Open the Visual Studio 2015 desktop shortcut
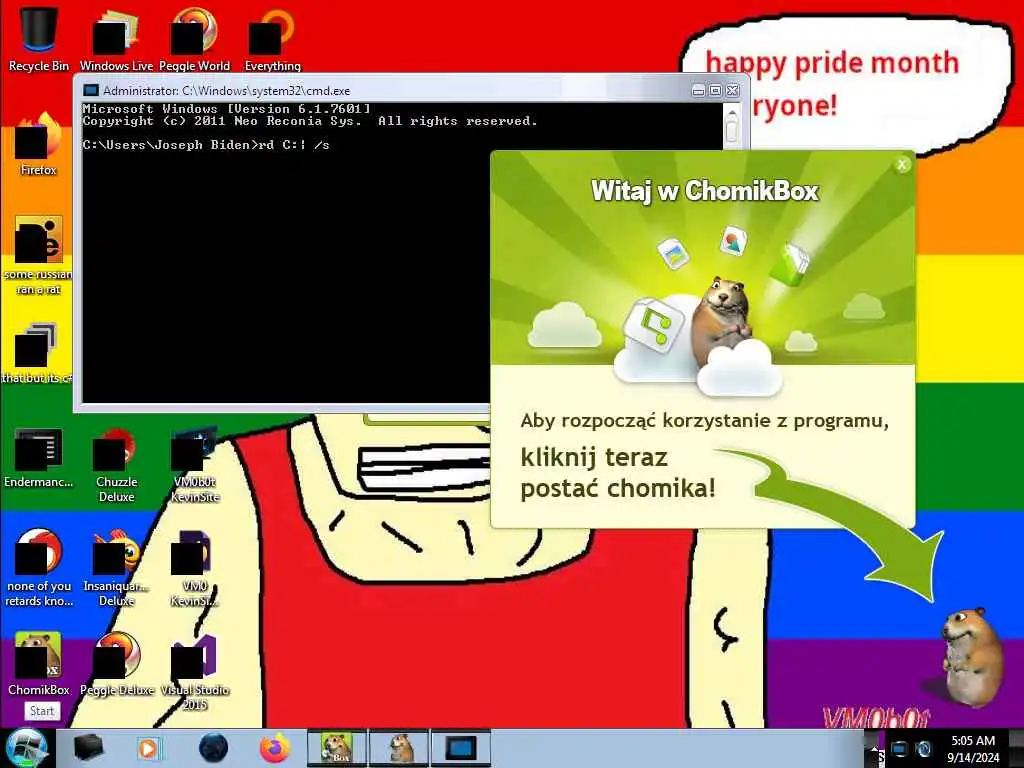 coord(195,673)
